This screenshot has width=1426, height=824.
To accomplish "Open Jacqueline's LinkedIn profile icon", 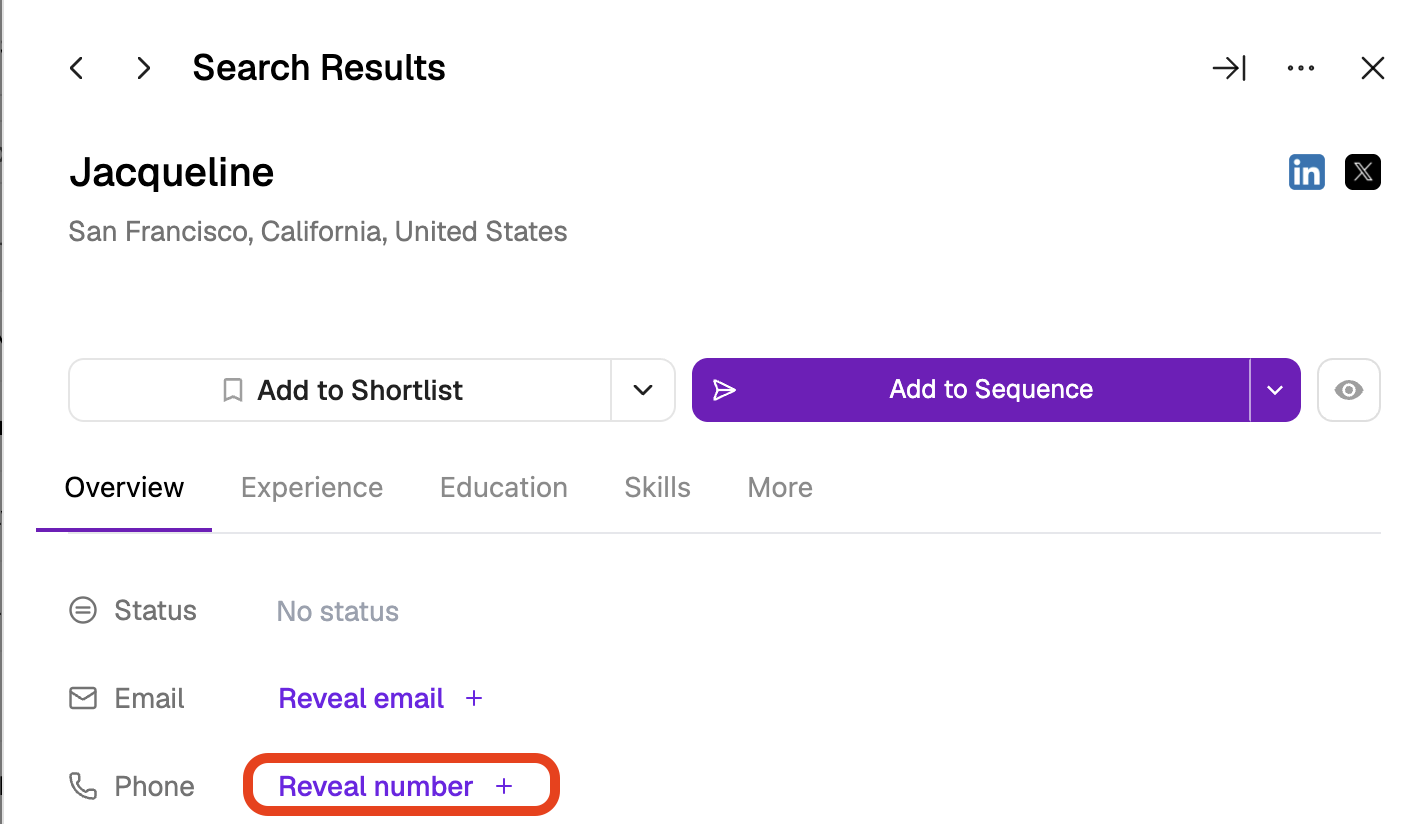I will [1306, 172].
